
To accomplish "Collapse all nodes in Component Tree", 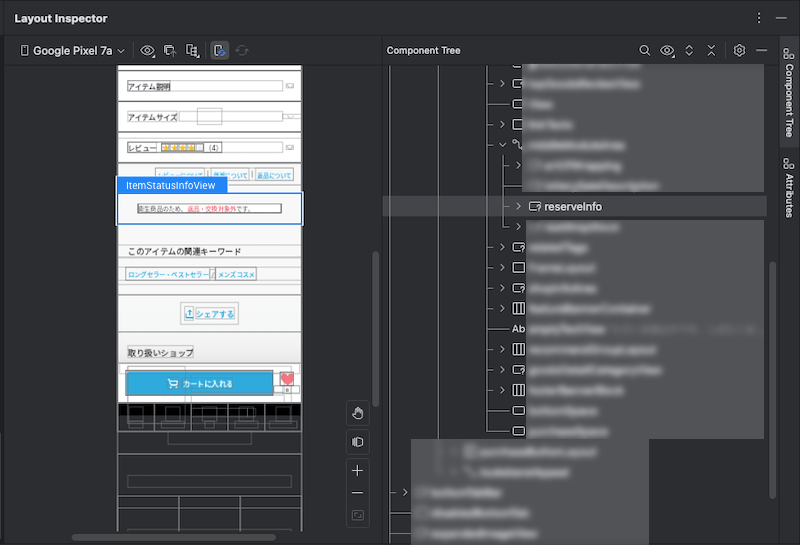I will click(711, 51).
